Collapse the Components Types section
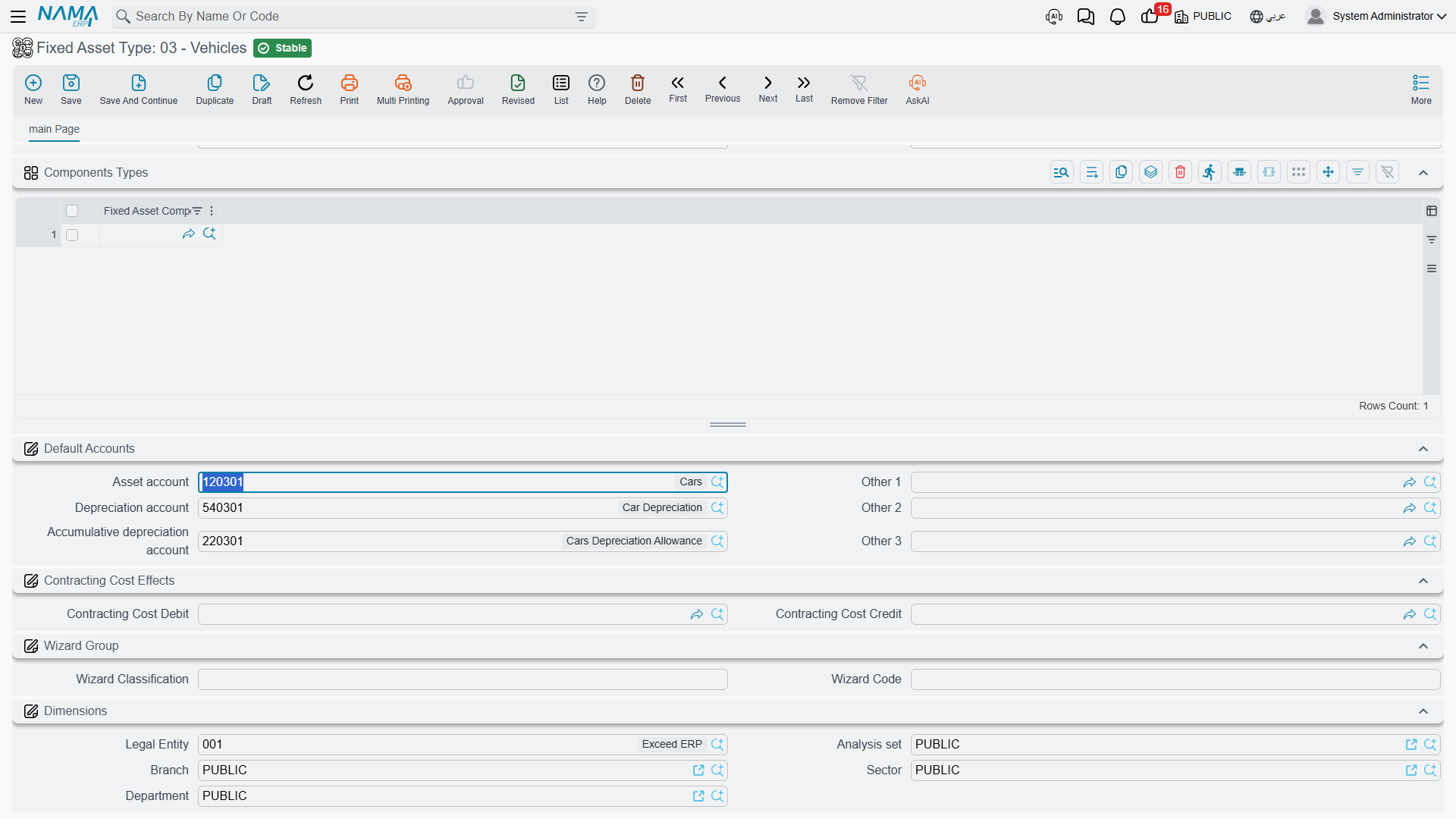The height and width of the screenshot is (819, 1456). pos(1423,173)
